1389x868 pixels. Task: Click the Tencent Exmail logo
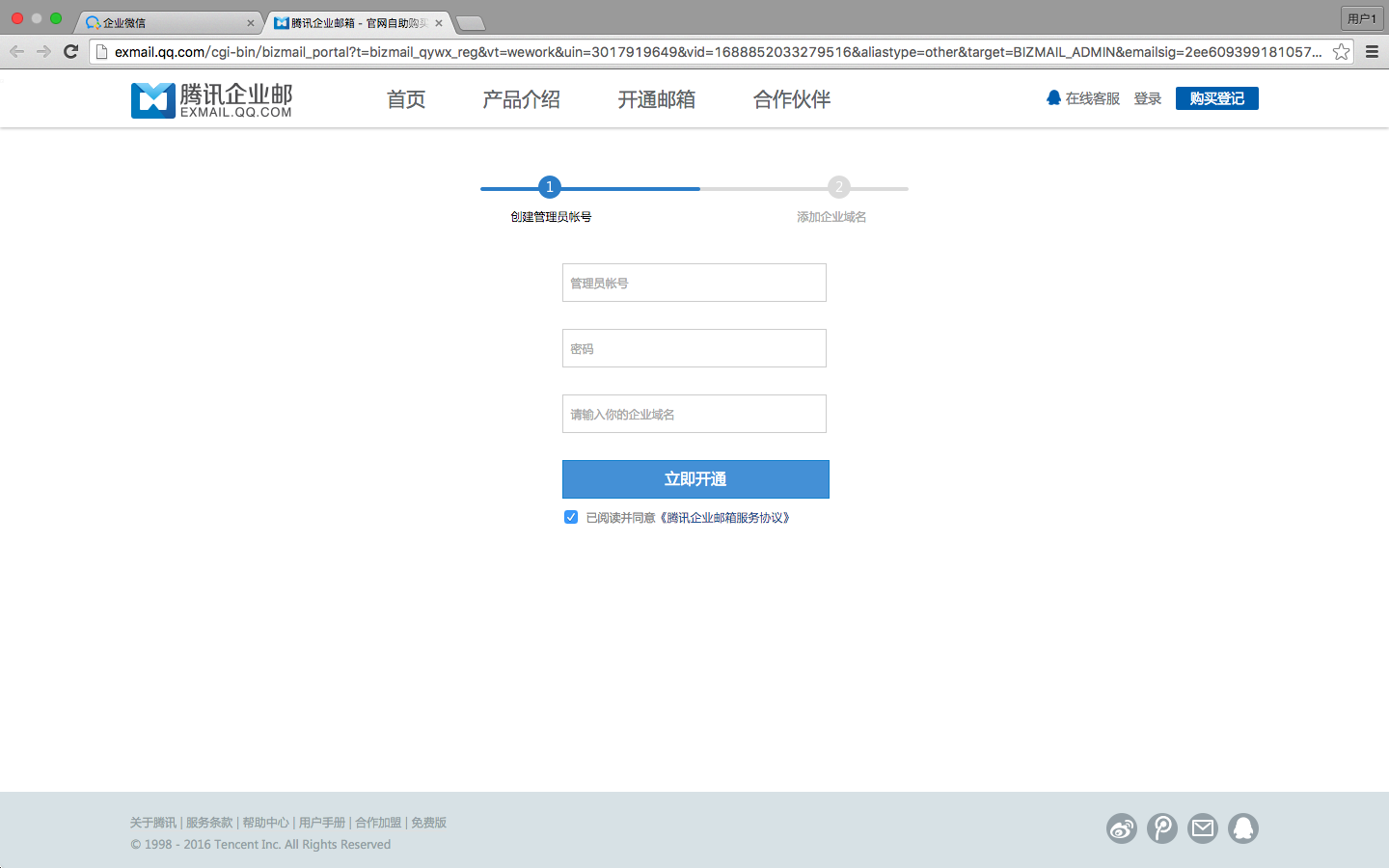[211, 99]
